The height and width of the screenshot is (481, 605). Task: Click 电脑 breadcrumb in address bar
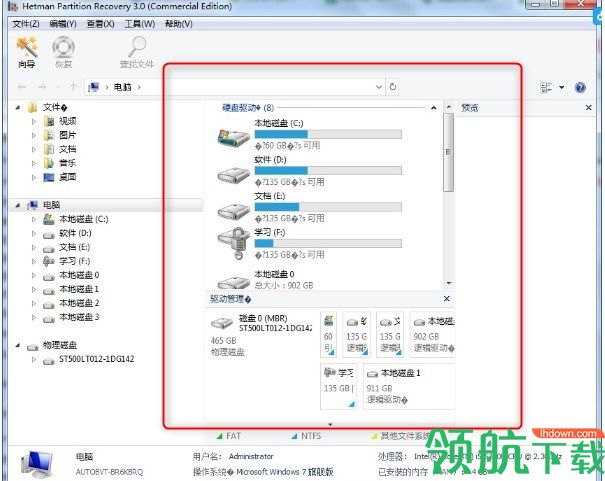tap(122, 87)
